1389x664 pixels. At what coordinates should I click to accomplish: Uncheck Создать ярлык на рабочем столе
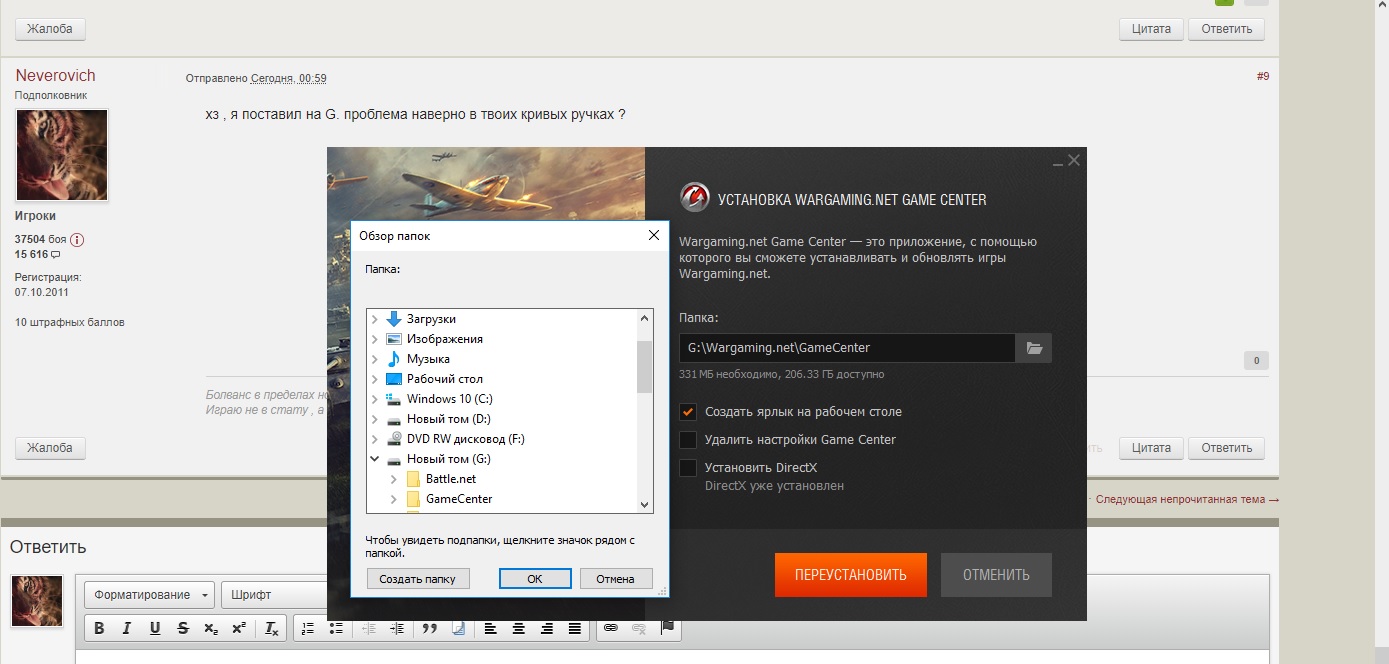[687, 412]
